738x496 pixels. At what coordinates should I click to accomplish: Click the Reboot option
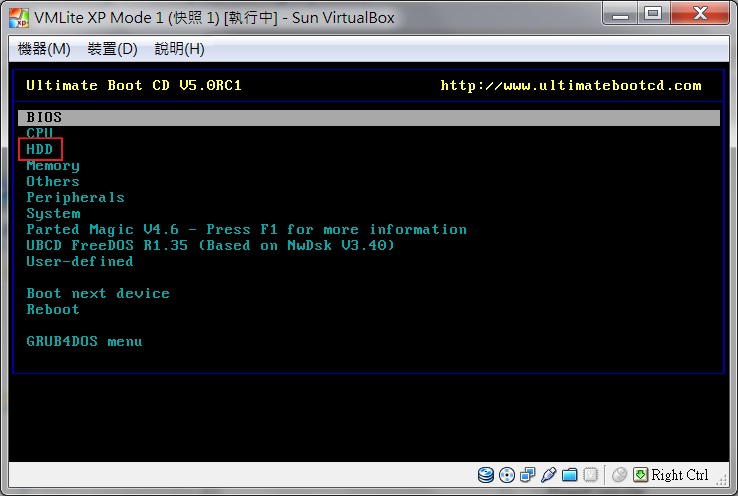pos(53,310)
